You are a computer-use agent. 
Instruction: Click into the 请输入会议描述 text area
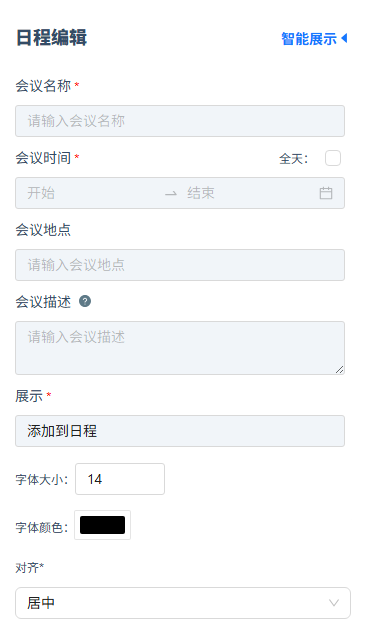180,348
